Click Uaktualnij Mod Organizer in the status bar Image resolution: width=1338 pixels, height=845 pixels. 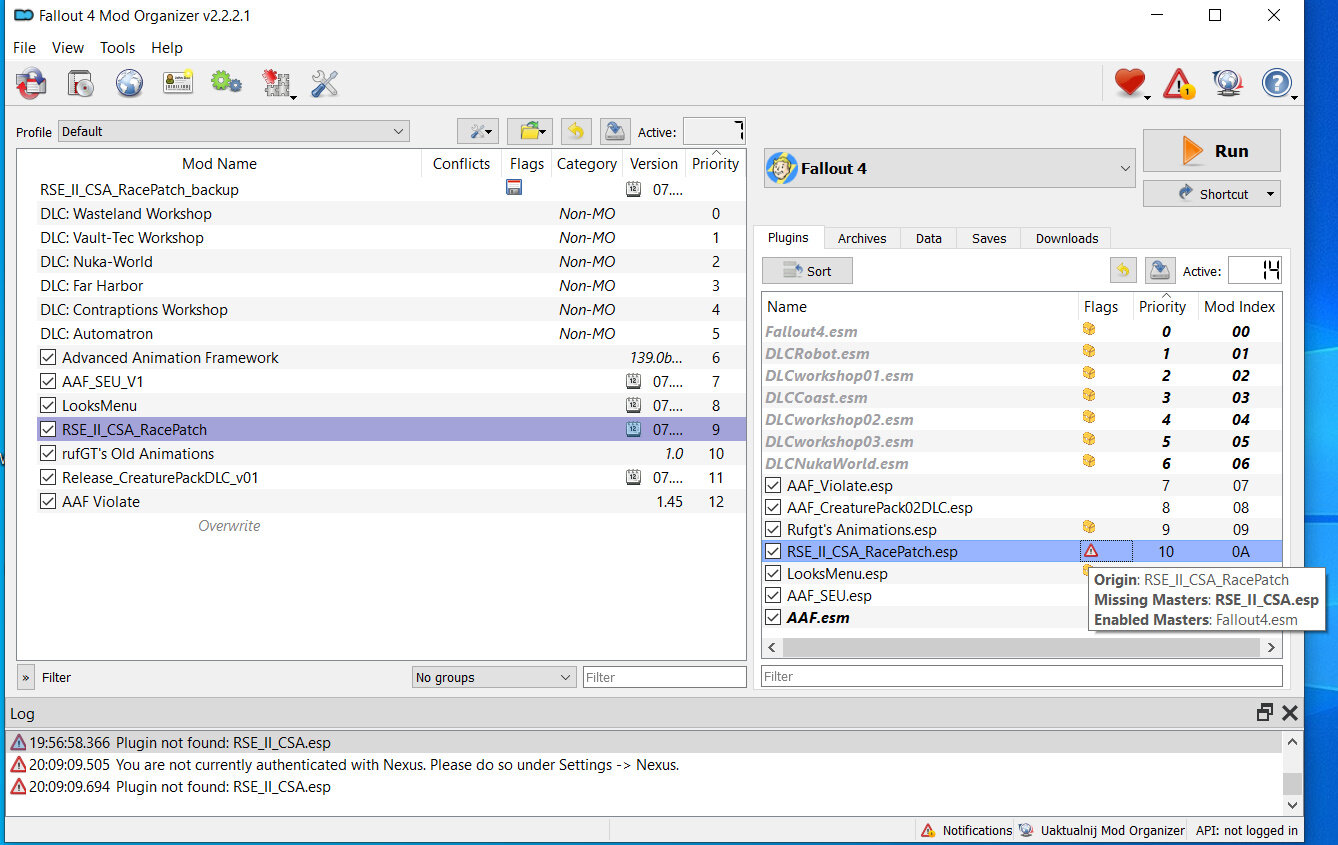click(1101, 830)
